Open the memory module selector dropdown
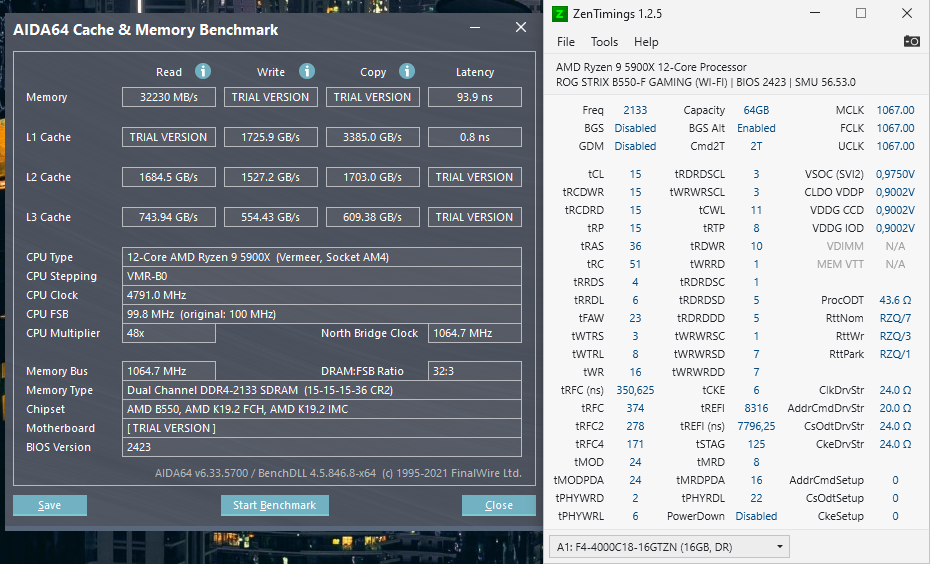The height and width of the screenshot is (564, 930). [x=669, y=547]
